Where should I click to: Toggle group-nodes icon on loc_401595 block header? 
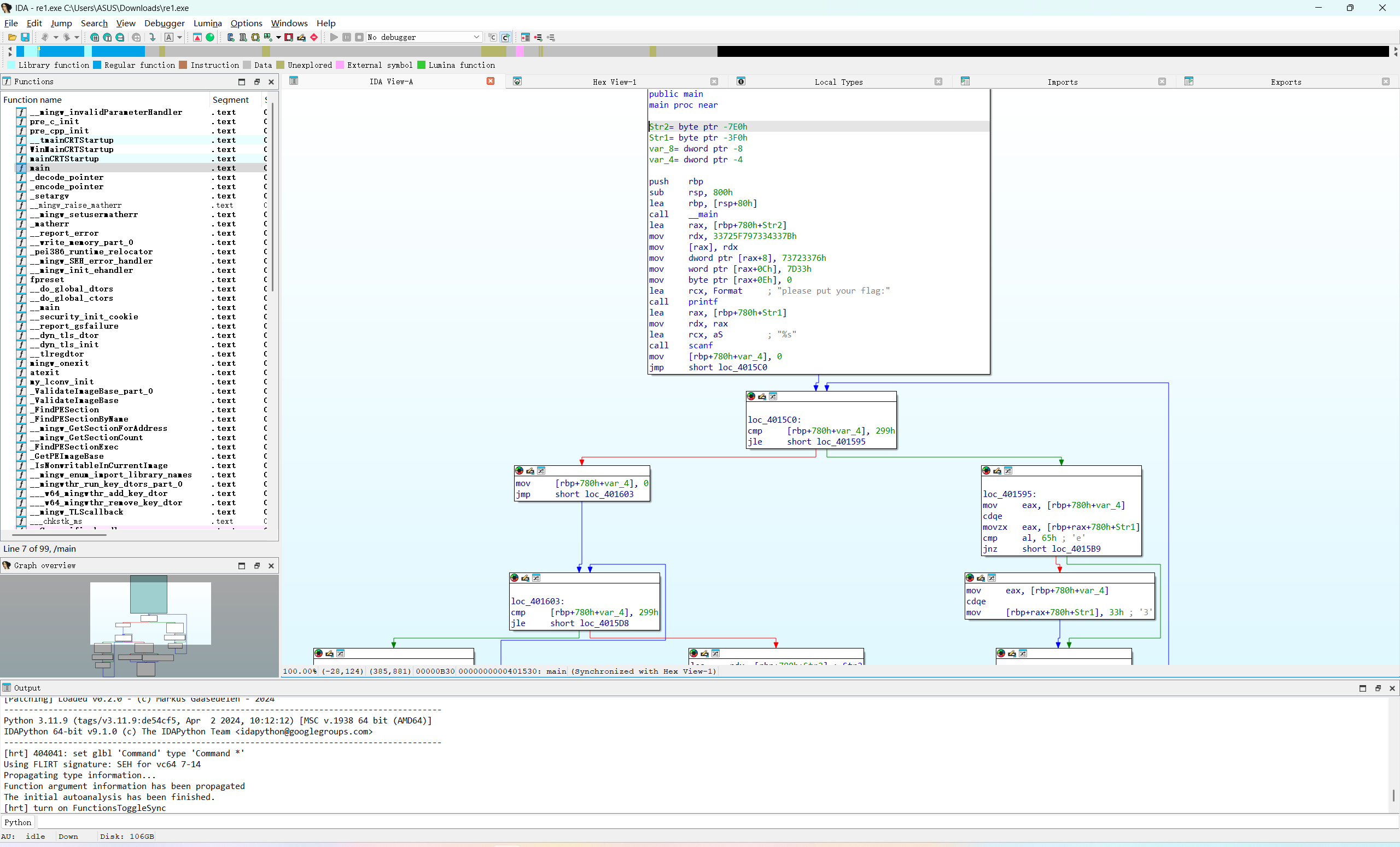pos(1008,470)
